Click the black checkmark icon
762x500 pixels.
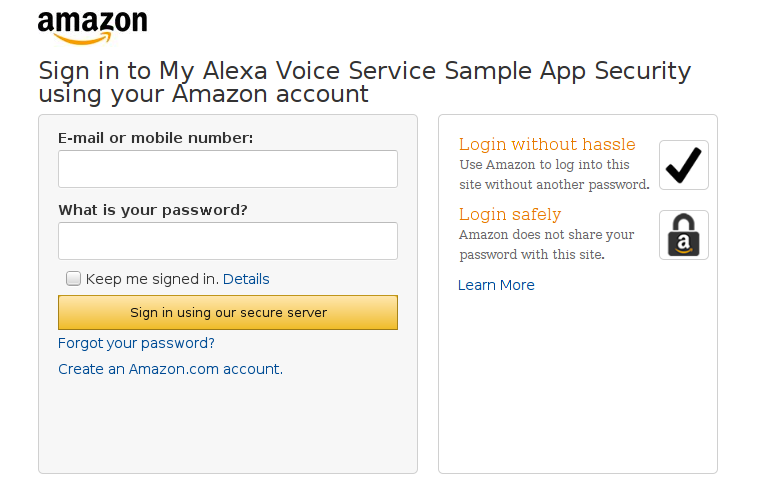point(683,165)
